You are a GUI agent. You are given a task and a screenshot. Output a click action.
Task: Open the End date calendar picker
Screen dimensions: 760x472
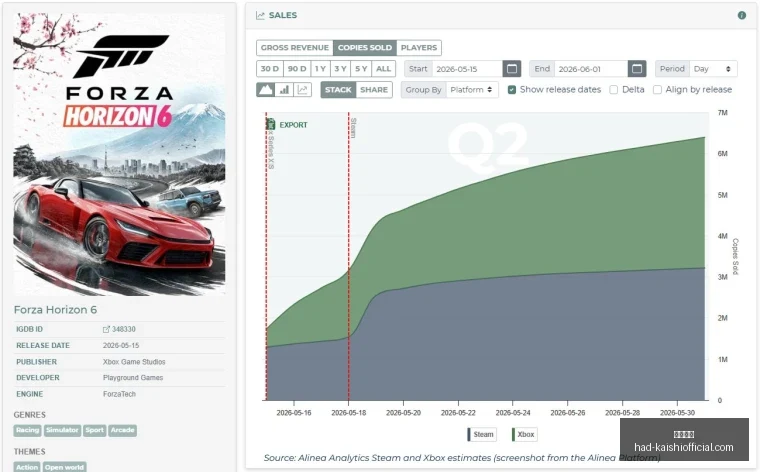point(637,69)
